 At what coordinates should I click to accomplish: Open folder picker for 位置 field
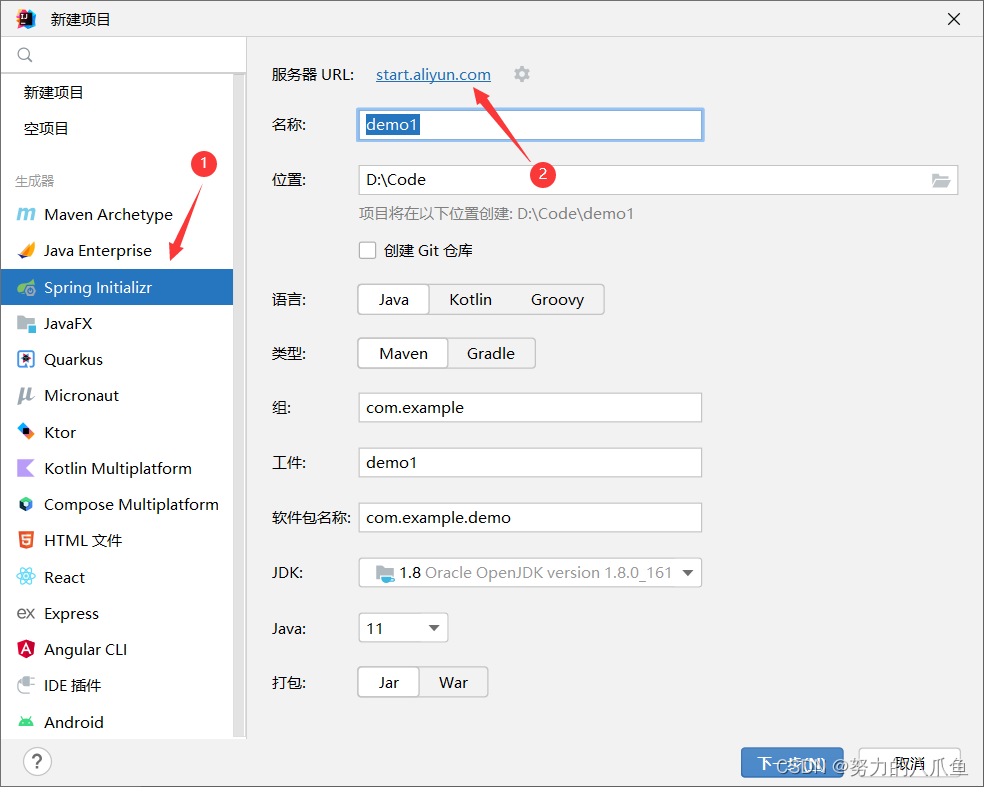tap(940, 179)
